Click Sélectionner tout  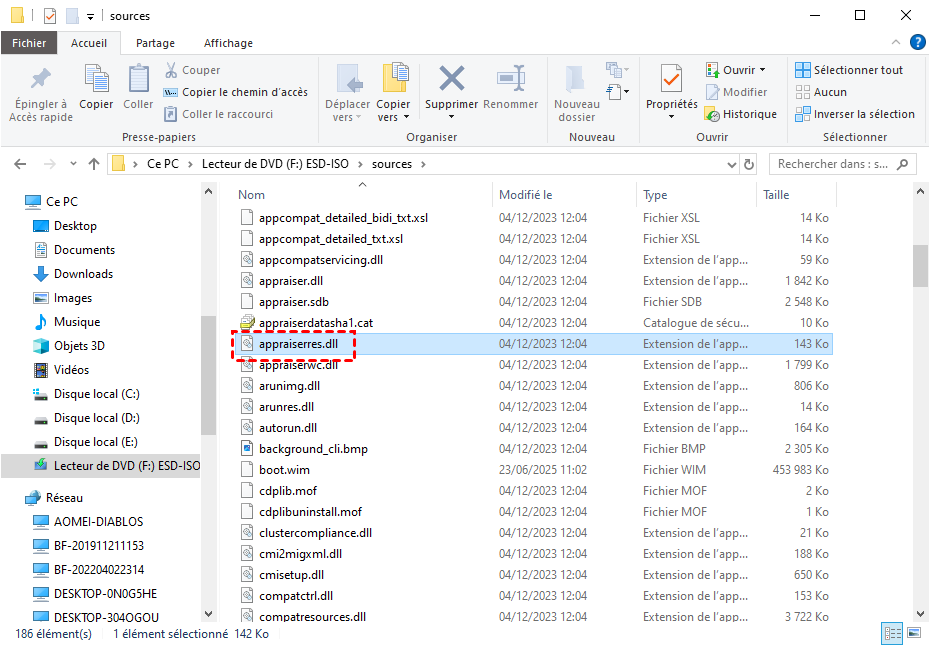coord(849,70)
